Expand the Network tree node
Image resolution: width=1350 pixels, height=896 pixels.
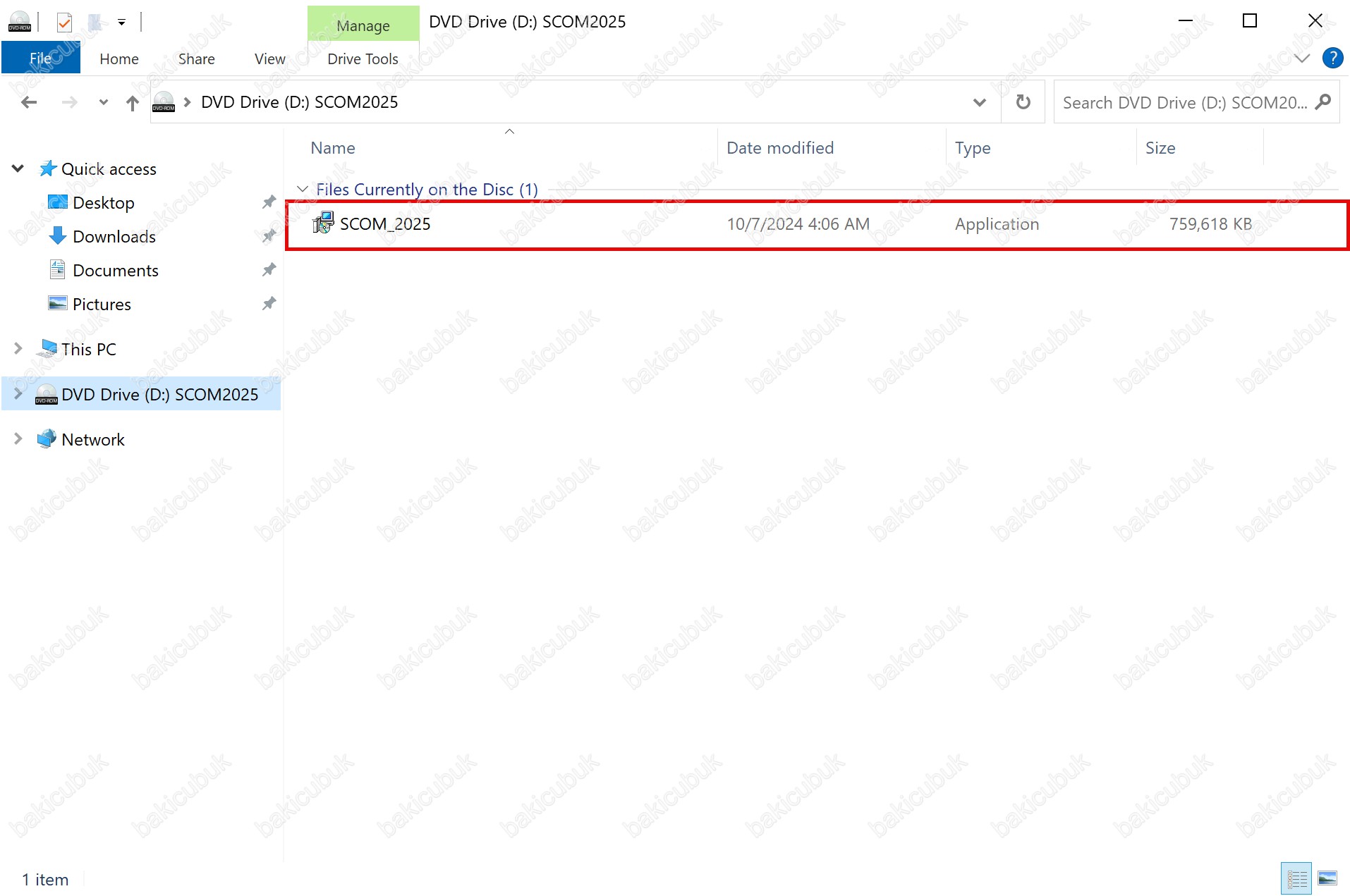tap(18, 438)
